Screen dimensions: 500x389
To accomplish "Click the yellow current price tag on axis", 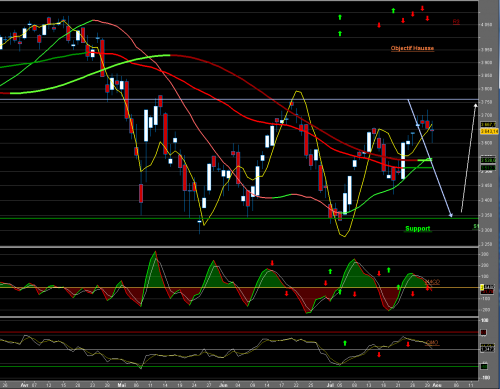I will [x=489, y=131].
